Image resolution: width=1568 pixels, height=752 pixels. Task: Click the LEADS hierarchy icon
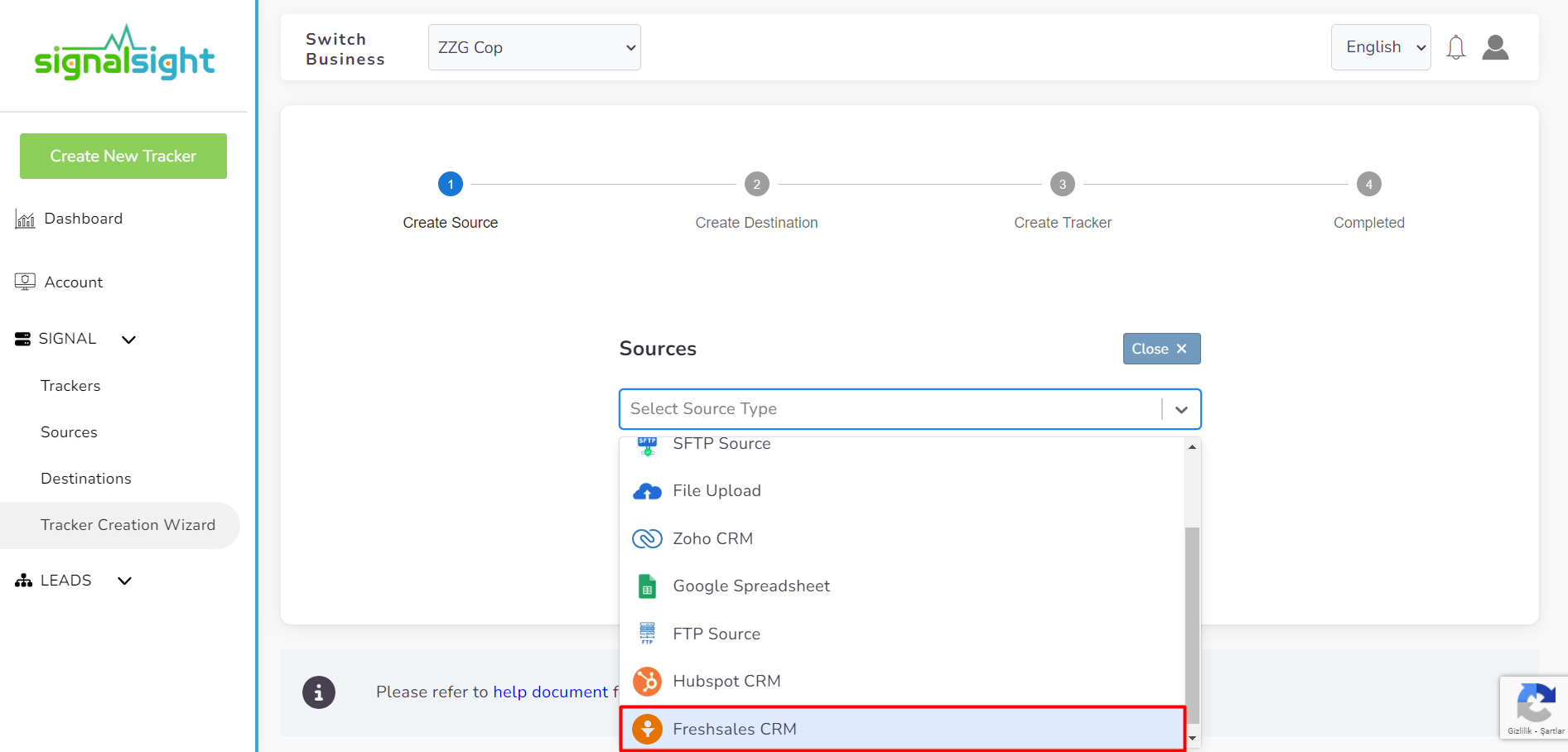(23, 581)
